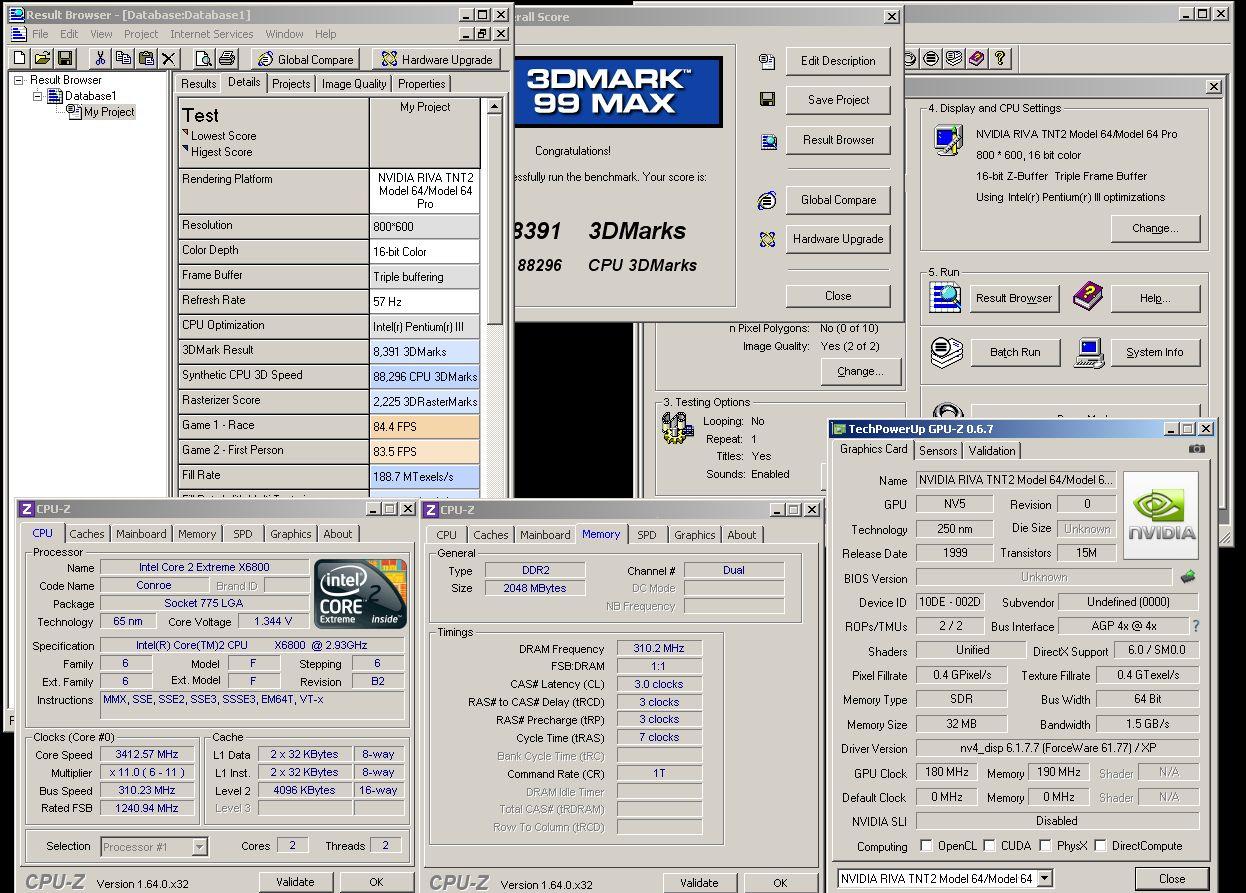Viewport: 1246px width, 893px height.
Task: Click the Global Compare globe icon in score dialog
Action: pos(767,200)
